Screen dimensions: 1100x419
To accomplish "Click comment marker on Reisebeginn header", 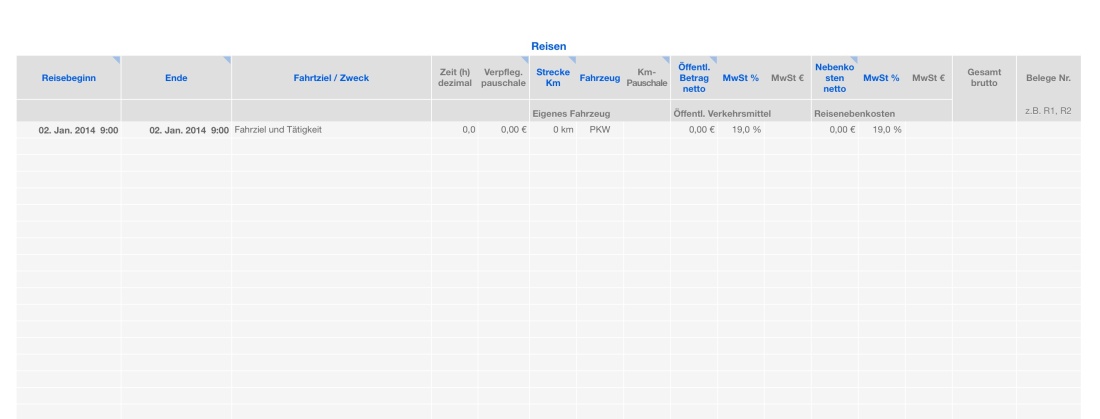I will pyautogui.click(x=116, y=60).
